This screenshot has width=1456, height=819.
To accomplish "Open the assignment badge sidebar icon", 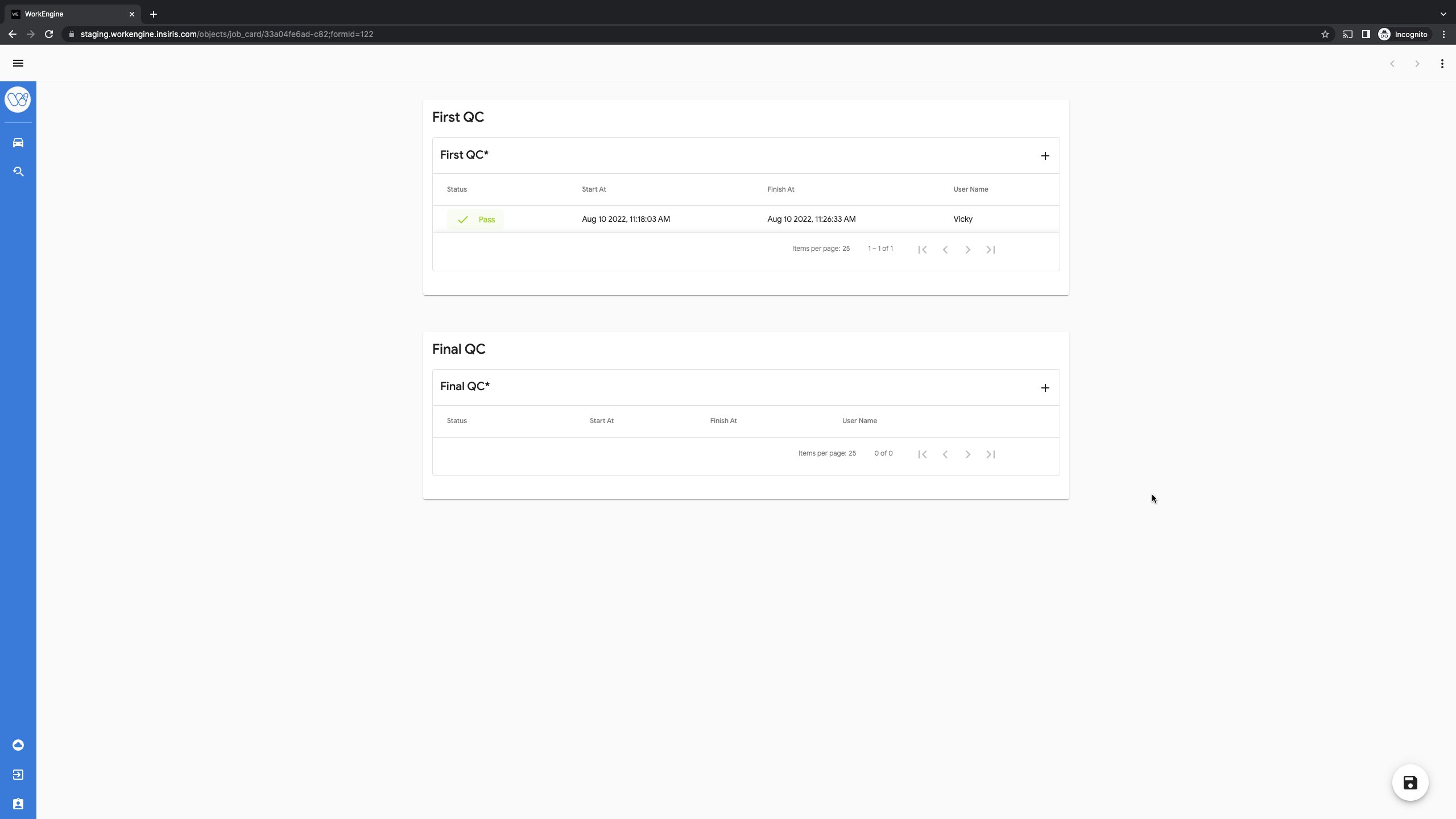I will tap(18, 804).
